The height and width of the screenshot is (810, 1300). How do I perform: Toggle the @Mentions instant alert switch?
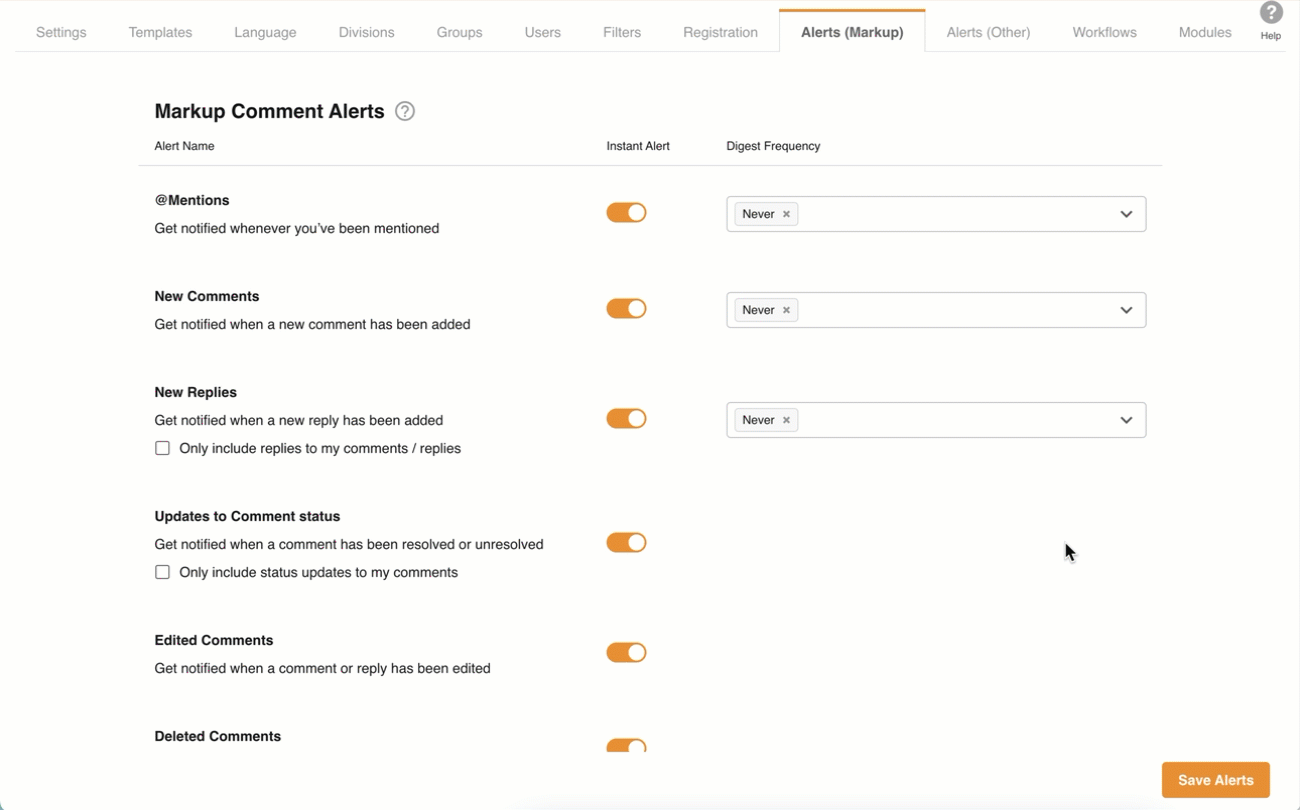click(626, 213)
